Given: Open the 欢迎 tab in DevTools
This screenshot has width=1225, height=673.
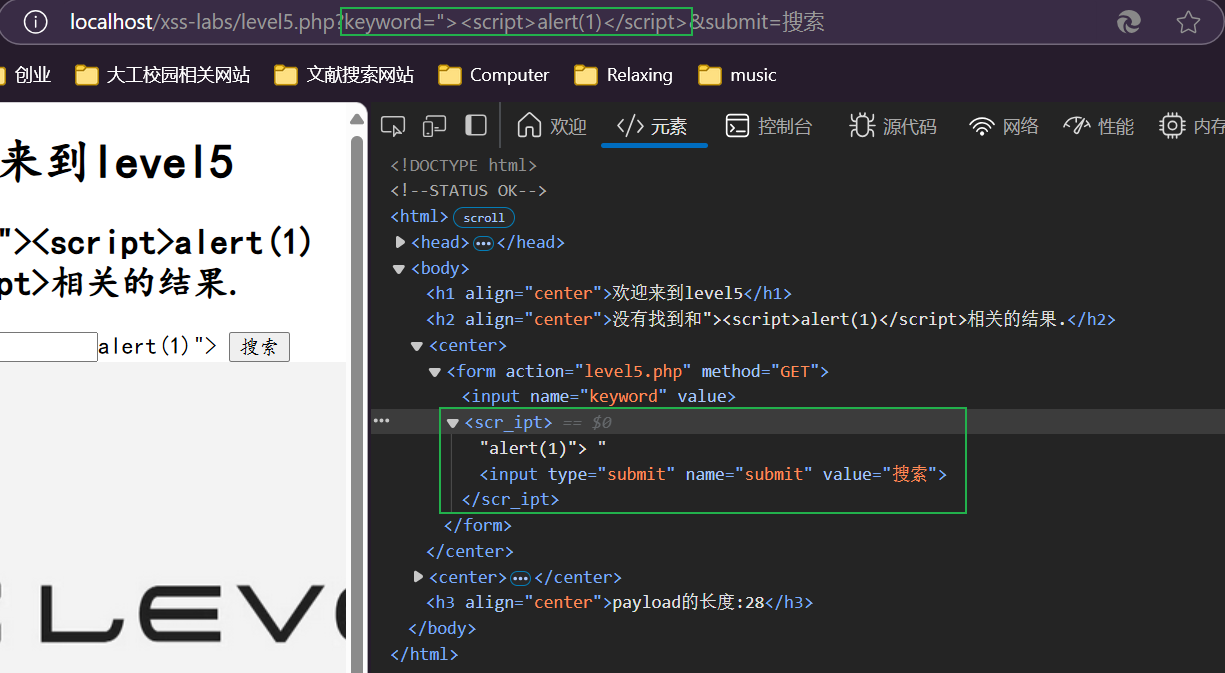Looking at the screenshot, I should [551, 126].
